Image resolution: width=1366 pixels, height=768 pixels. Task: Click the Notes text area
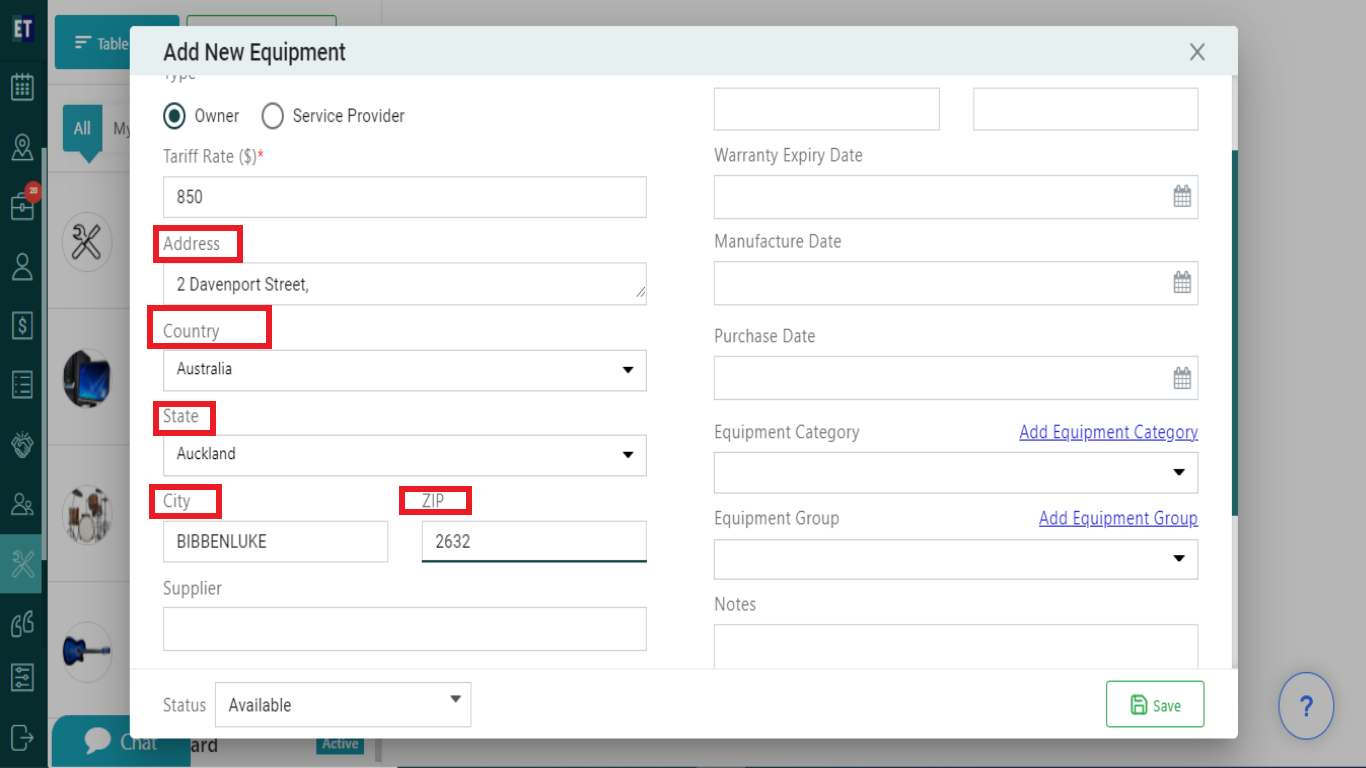click(956, 646)
